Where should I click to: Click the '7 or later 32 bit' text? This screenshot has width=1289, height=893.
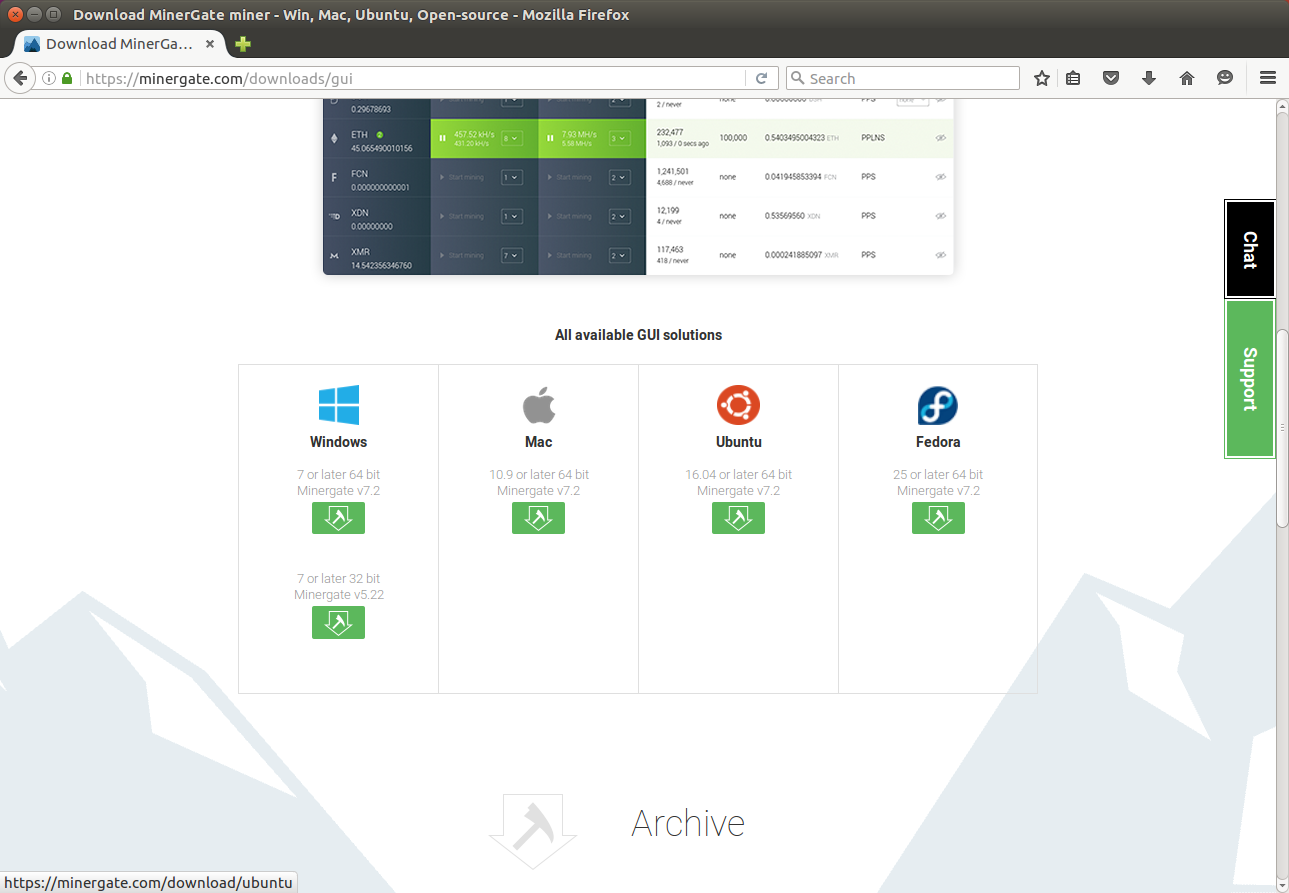(x=338, y=578)
